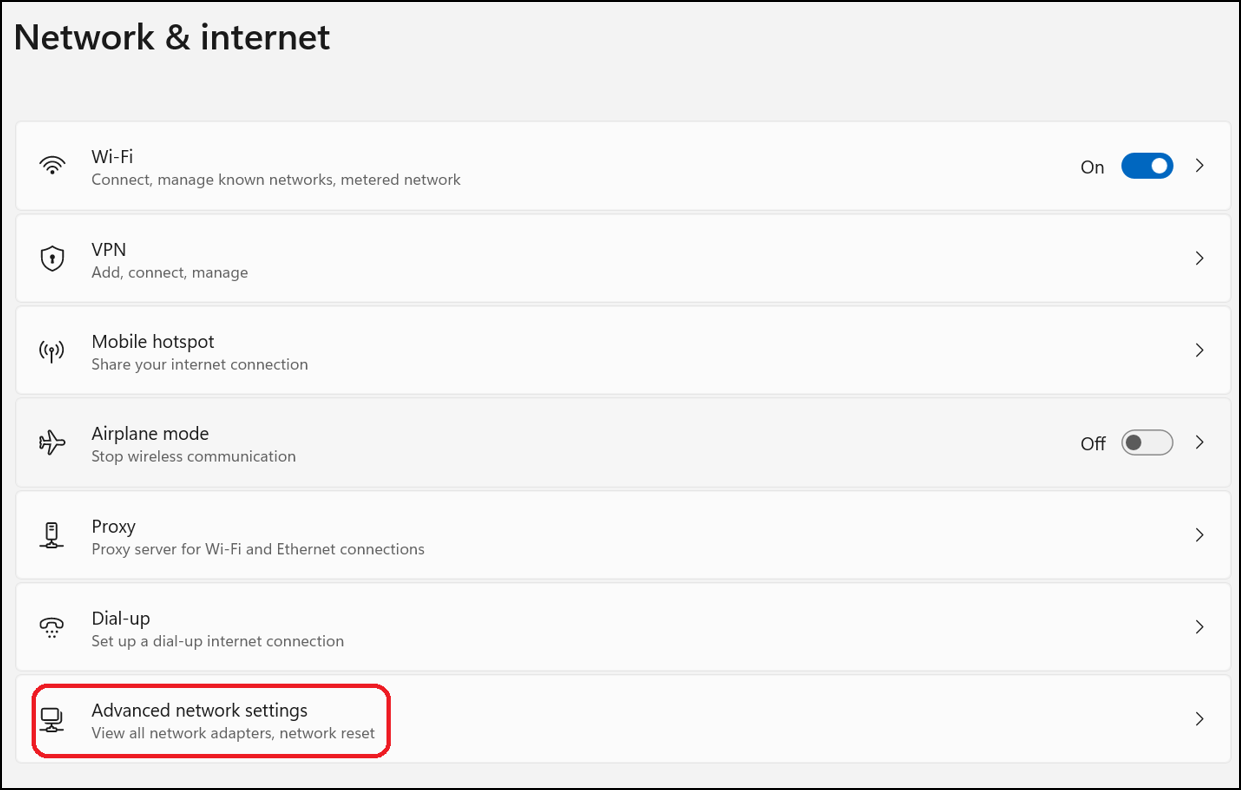Click the Airplane mode plane icon
This screenshot has width=1241, height=790.
52,442
